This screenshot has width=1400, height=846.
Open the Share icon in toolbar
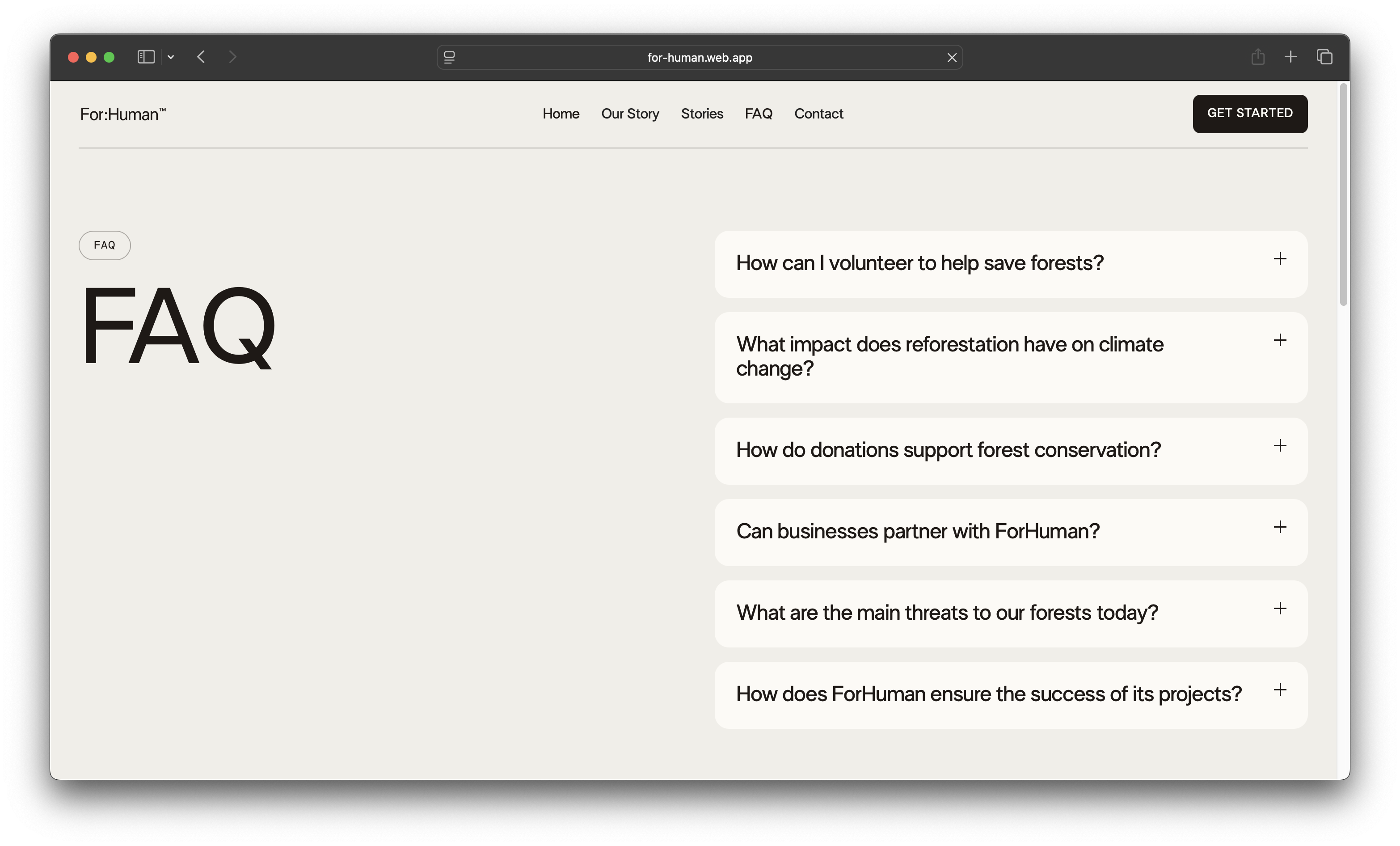click(x=1257, y=57)
